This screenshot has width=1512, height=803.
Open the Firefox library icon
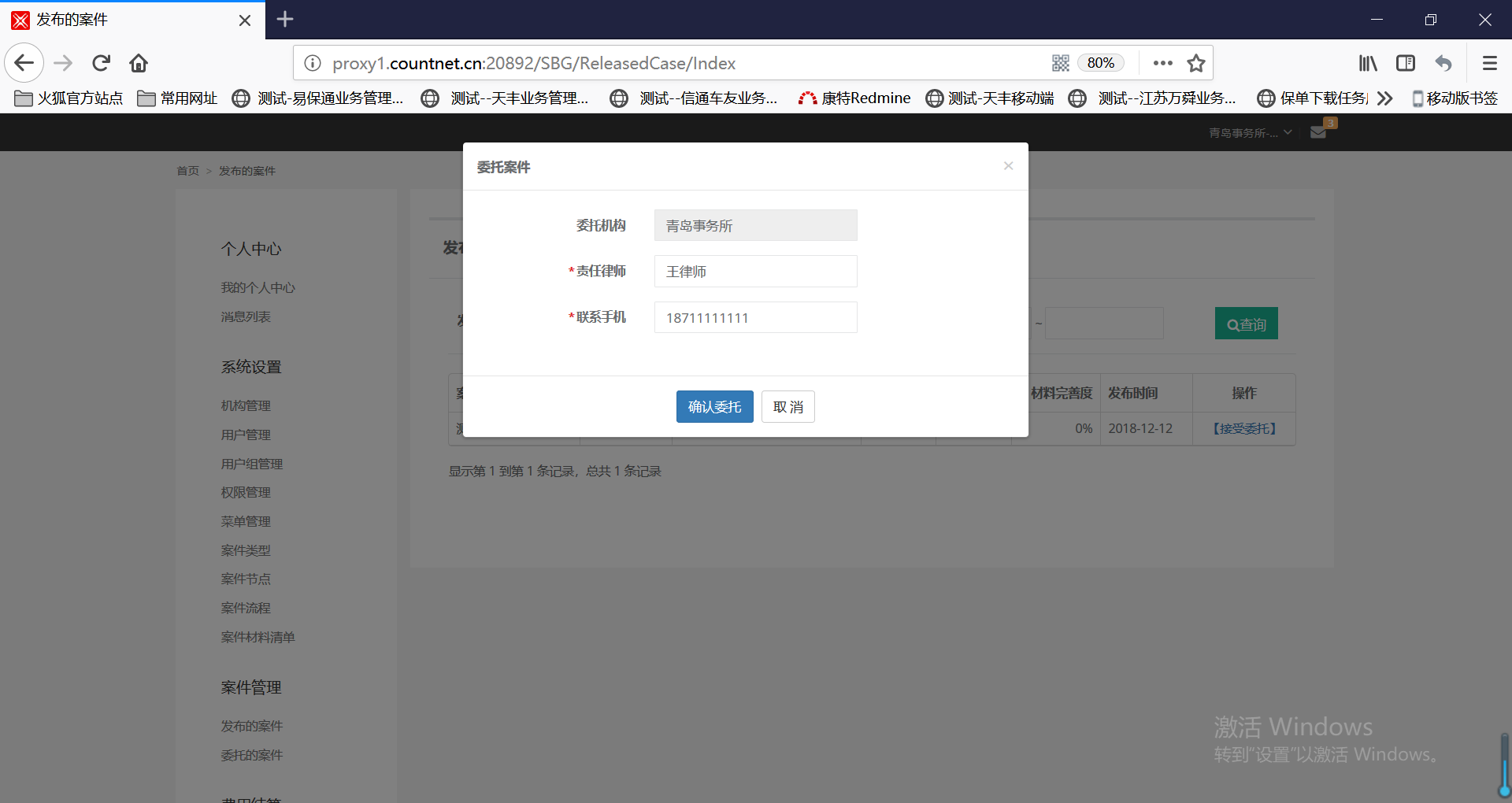click(1368, 63)
